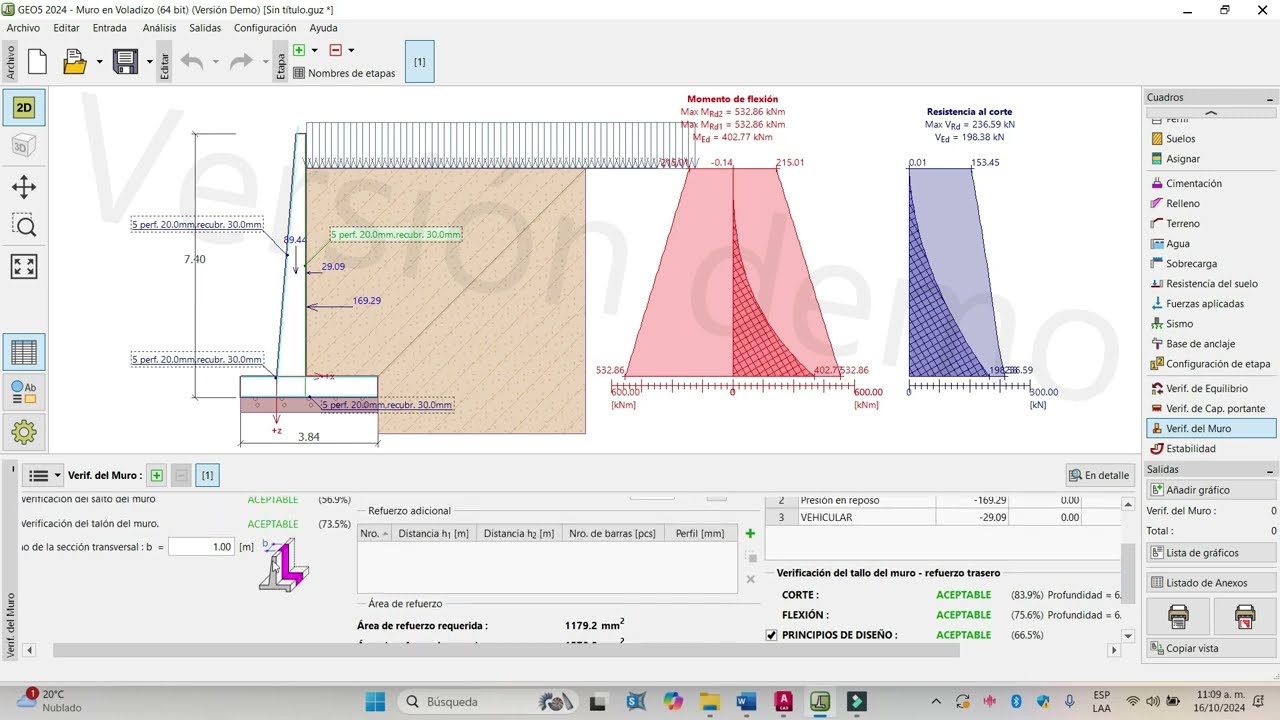
Task: Click the Lista de gráficos button
Action: (1211, 553)
